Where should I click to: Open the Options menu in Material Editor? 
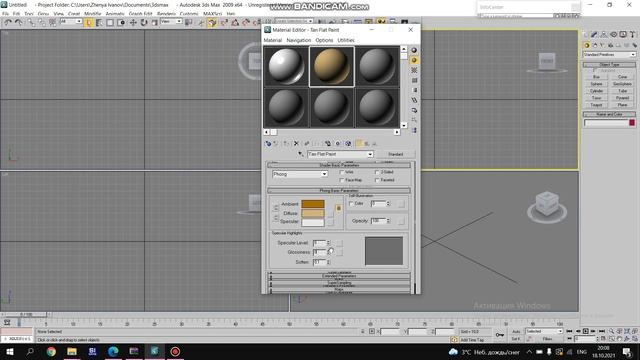click(x=324, y=40)
